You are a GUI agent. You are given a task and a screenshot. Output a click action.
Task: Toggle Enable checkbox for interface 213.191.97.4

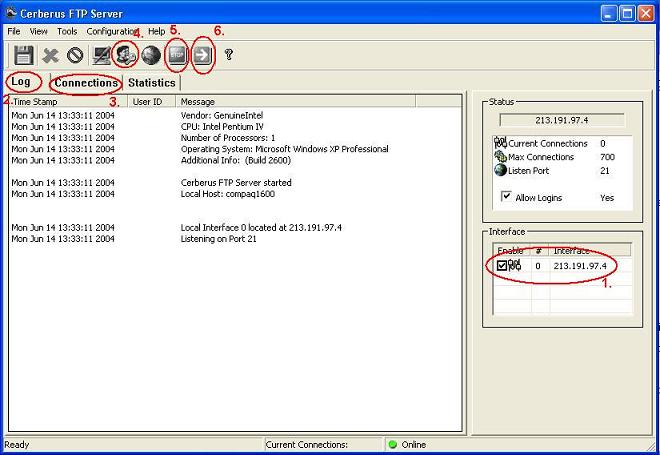[x=502, y=266]
